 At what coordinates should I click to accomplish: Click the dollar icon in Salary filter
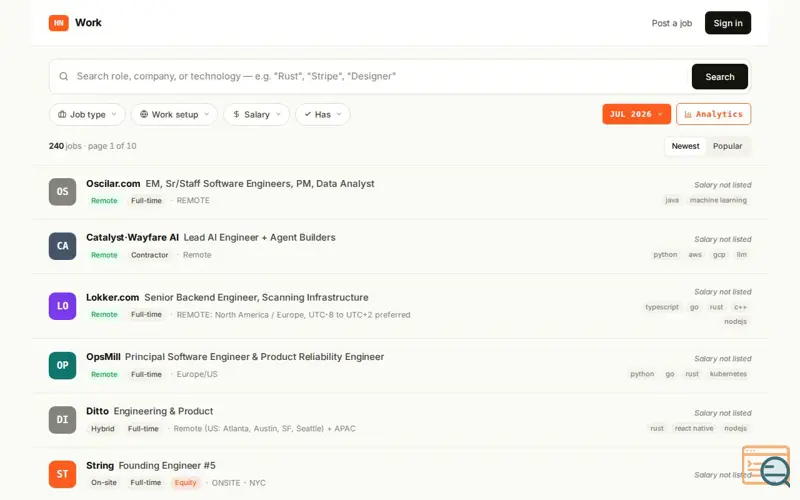[236, 114]
